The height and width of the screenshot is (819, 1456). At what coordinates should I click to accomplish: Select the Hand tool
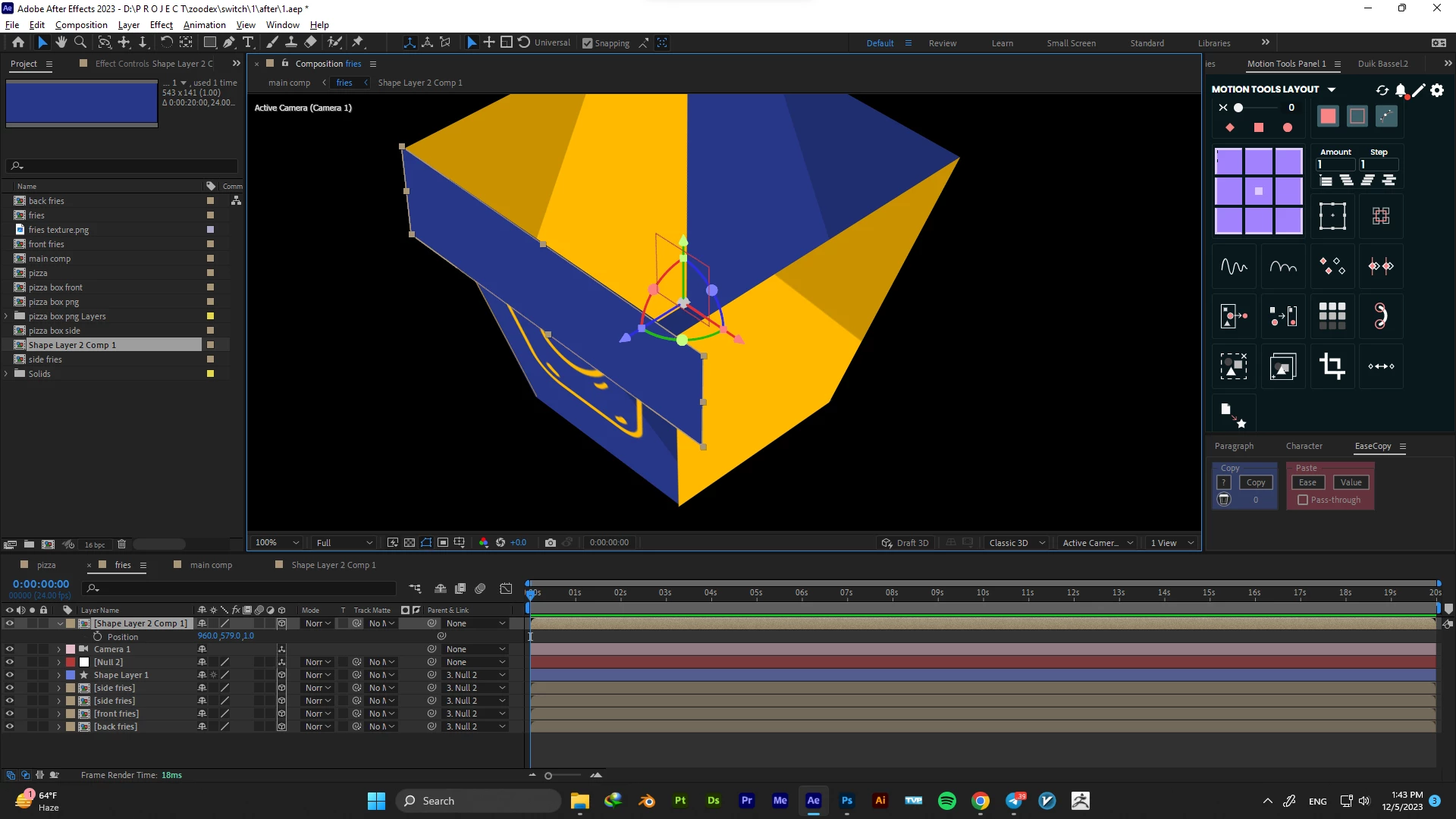coord(61,42)
